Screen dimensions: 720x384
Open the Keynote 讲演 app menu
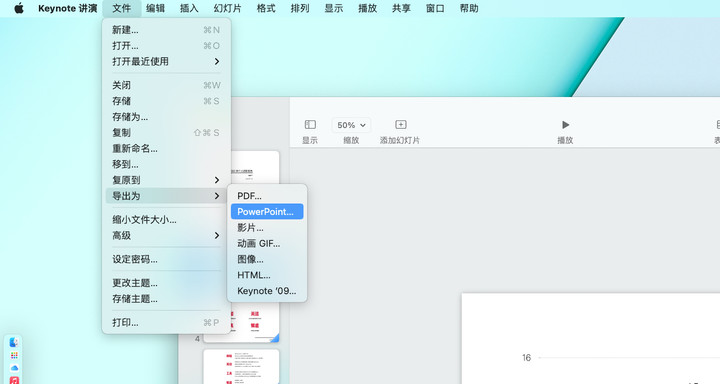(68, 8)
